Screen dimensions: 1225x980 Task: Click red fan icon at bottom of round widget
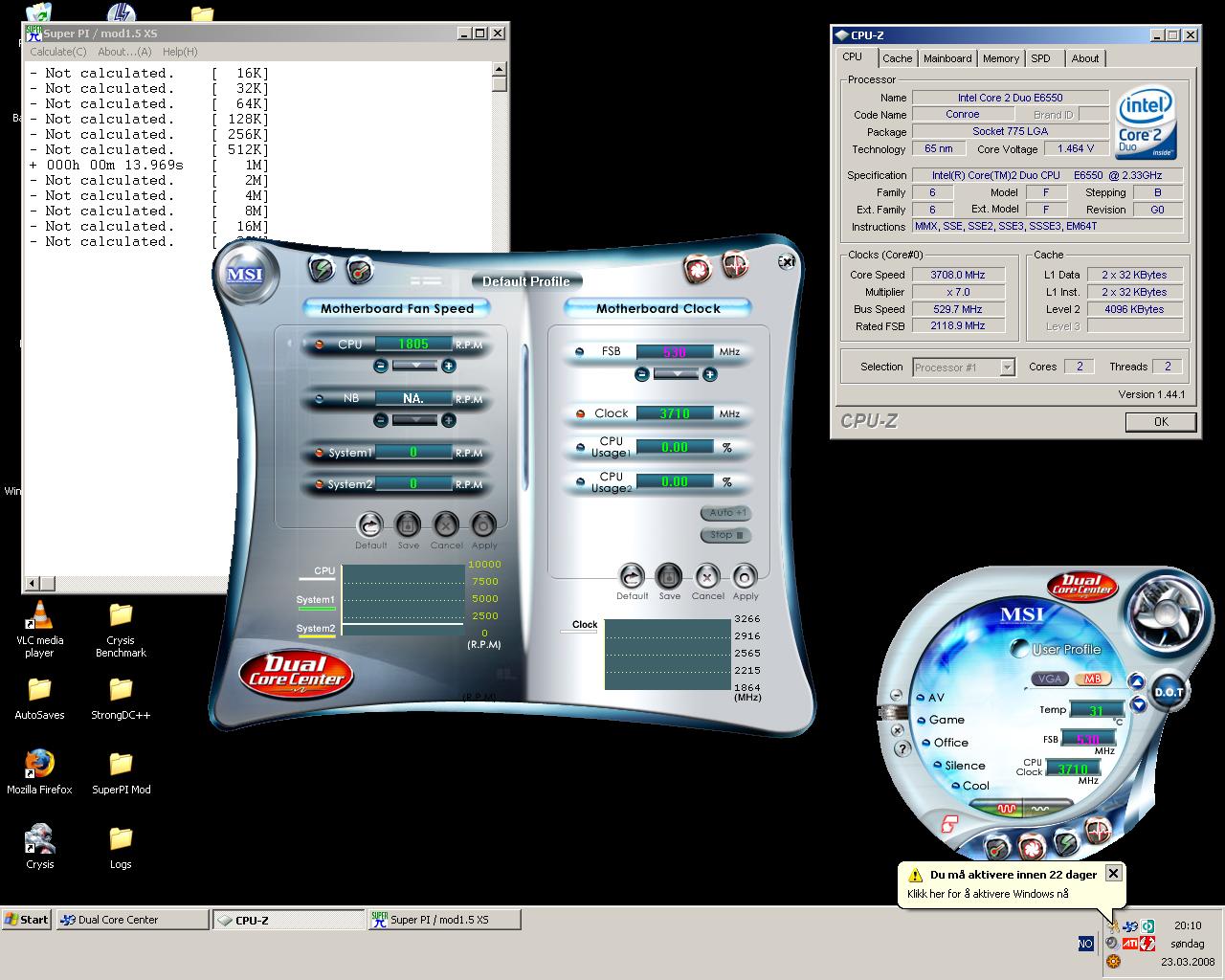click(x=1032, y=848)
